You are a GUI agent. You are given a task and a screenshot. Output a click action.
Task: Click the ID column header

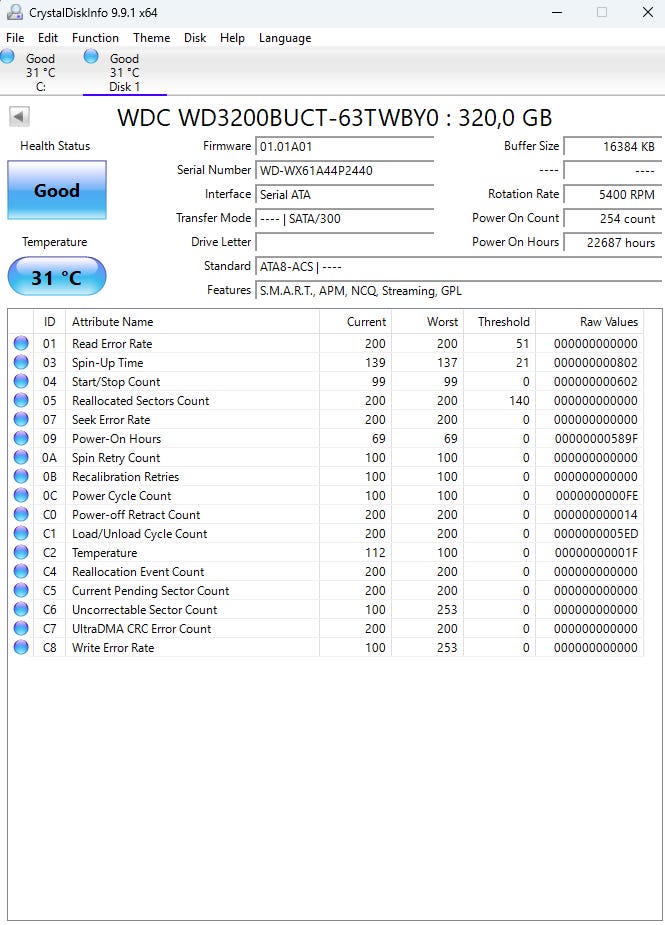pyautogui.click(x=50, y=322)
